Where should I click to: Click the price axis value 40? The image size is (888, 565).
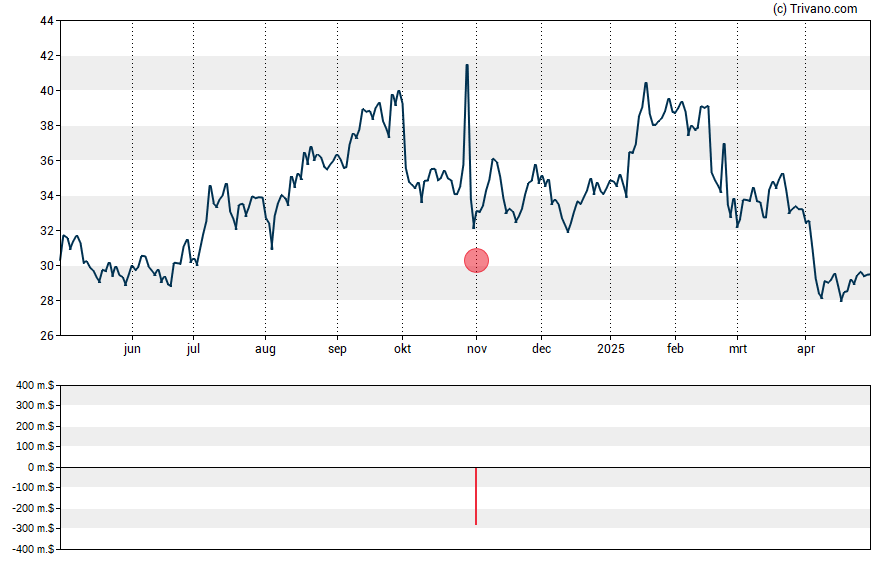coord(47,91)
